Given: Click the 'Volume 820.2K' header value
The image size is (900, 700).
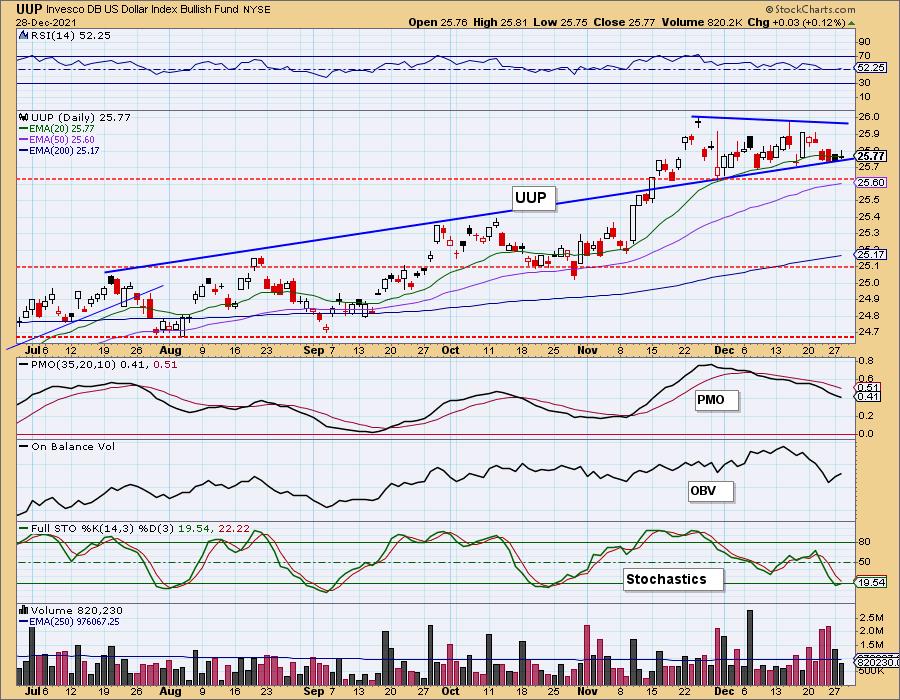Looking at the screenshot, I should click(701, 22).
